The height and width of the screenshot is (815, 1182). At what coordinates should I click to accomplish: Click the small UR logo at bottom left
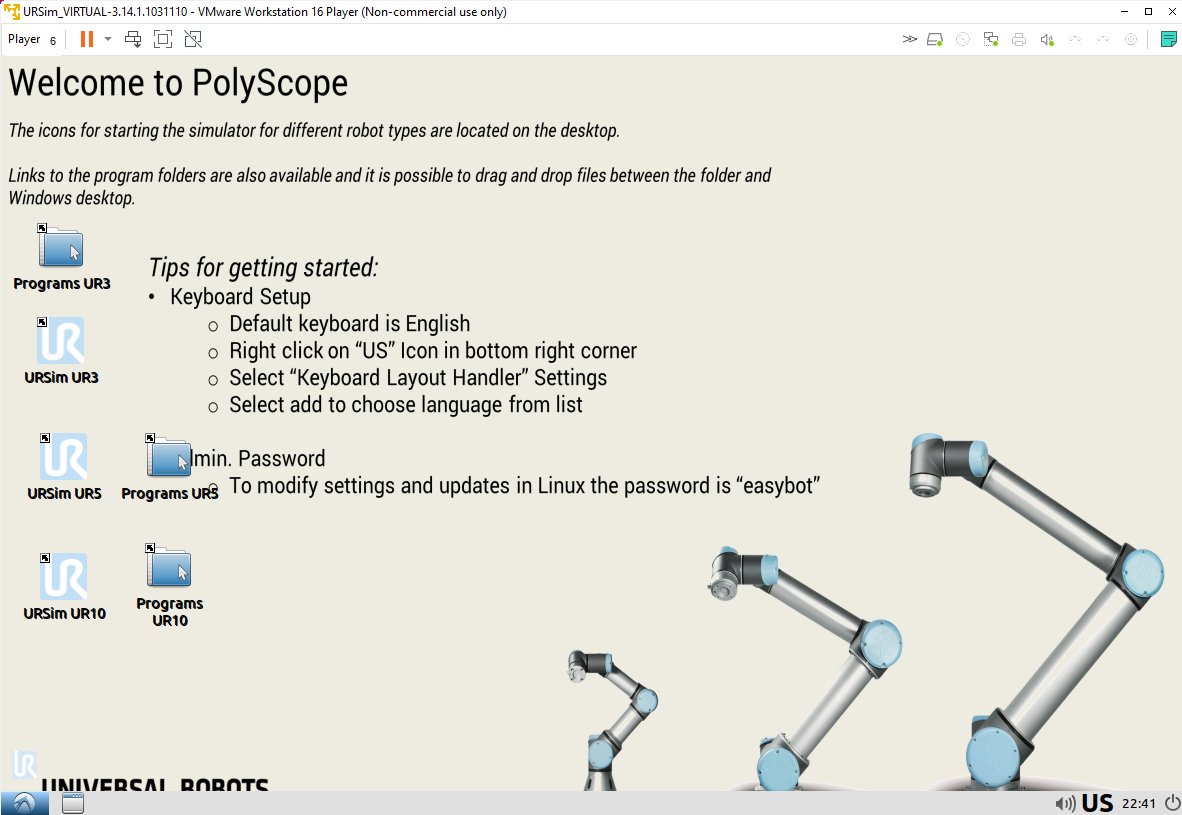[24, 764]
